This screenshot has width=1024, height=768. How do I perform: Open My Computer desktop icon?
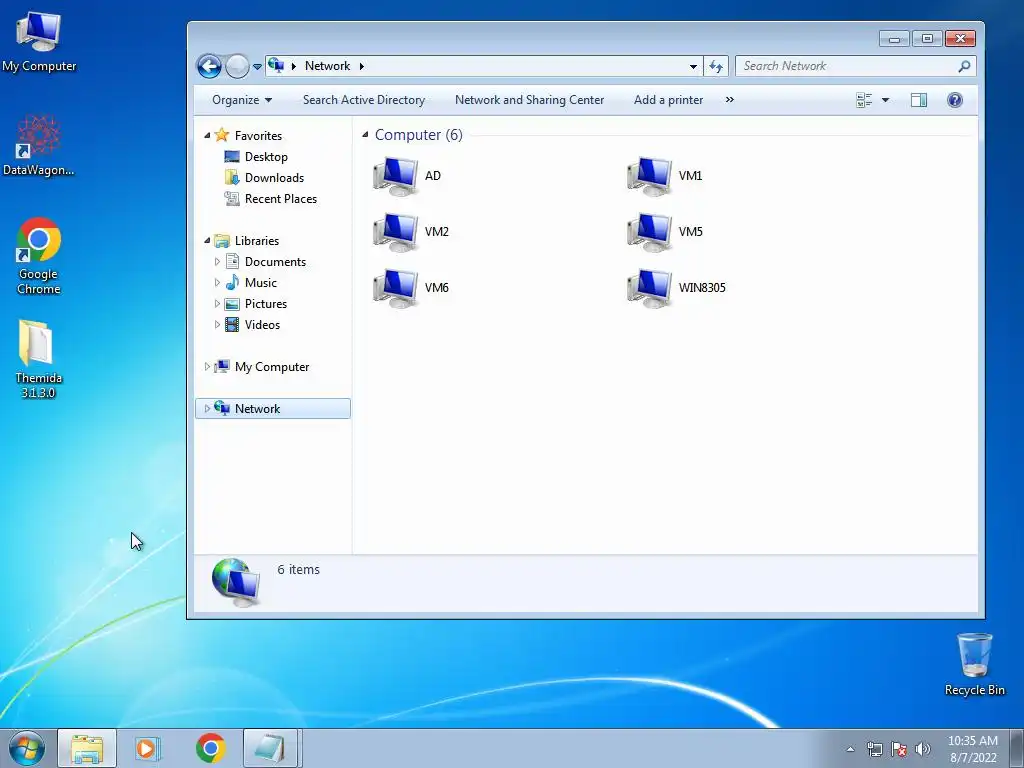tap(39, 41)
